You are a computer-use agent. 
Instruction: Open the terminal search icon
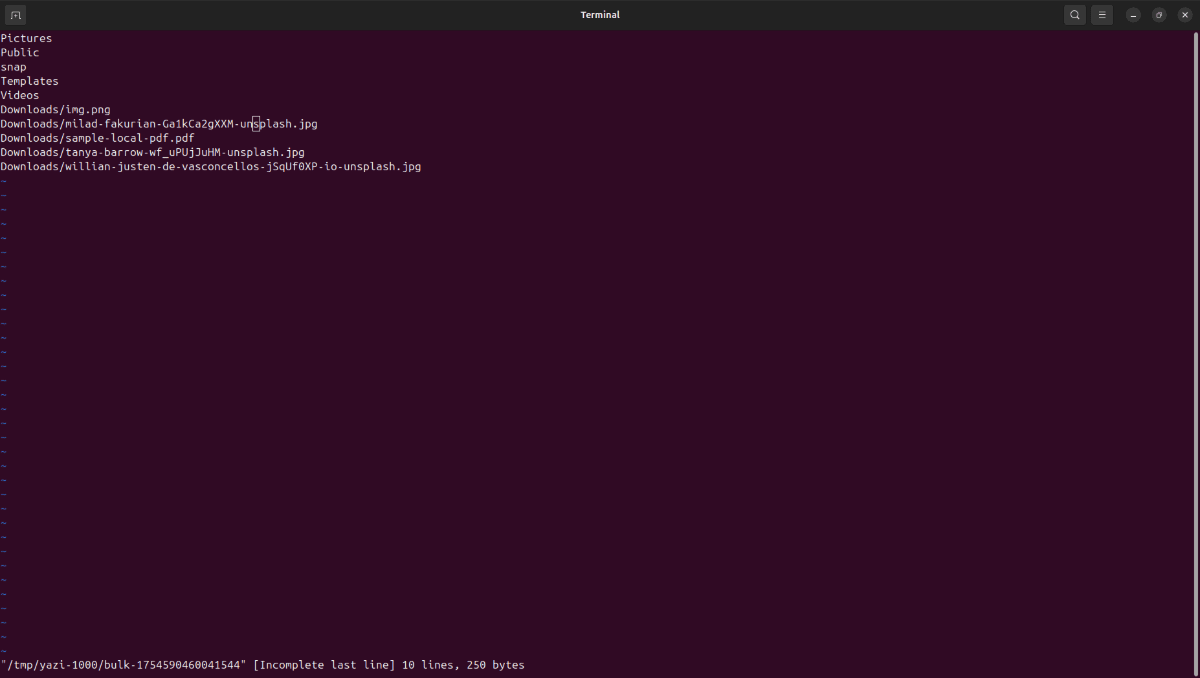[1074, 15]
